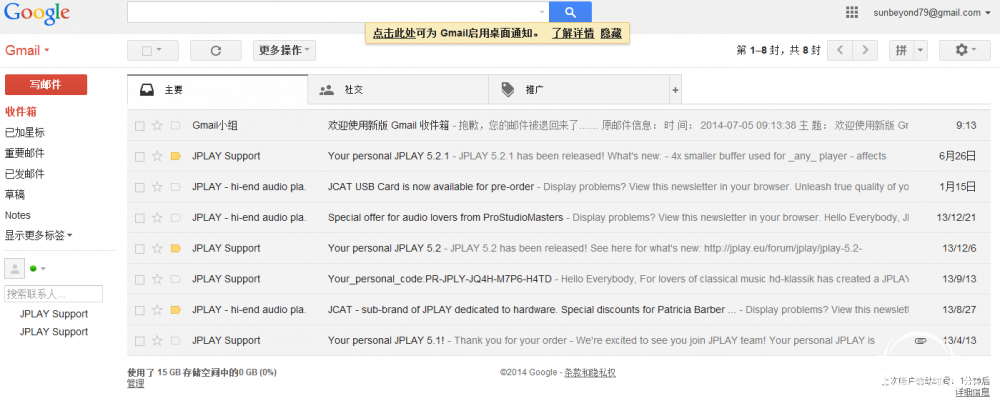Open 收件箱 in sidebar

tap(20, 112)
